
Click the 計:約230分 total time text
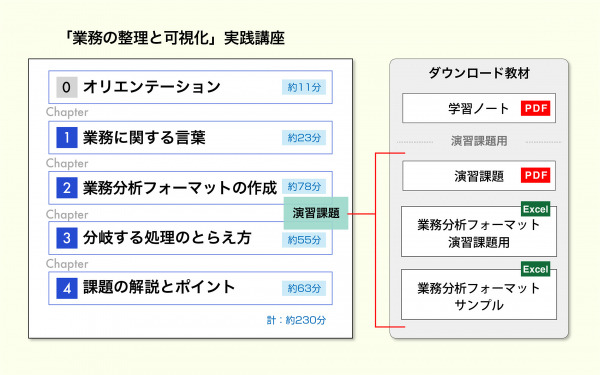(296, 320)
